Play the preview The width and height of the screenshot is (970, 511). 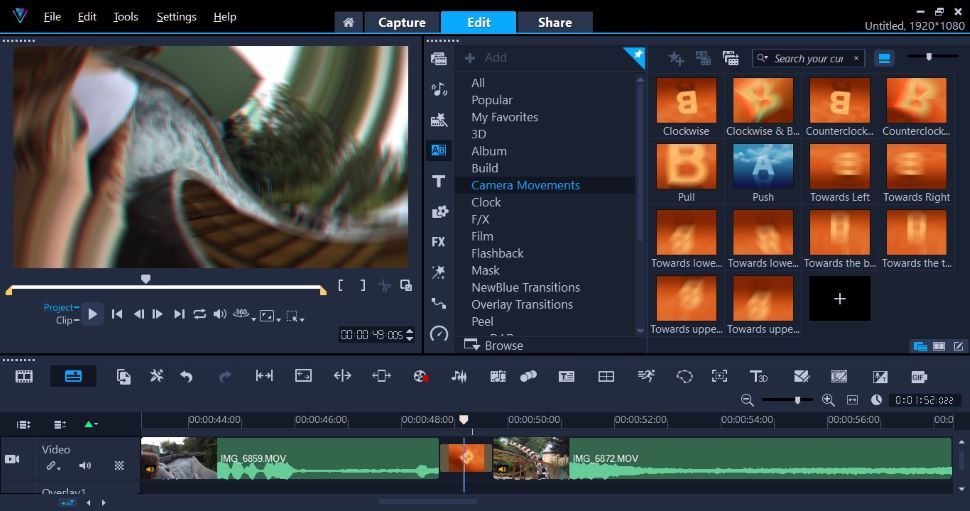(92, 314)
